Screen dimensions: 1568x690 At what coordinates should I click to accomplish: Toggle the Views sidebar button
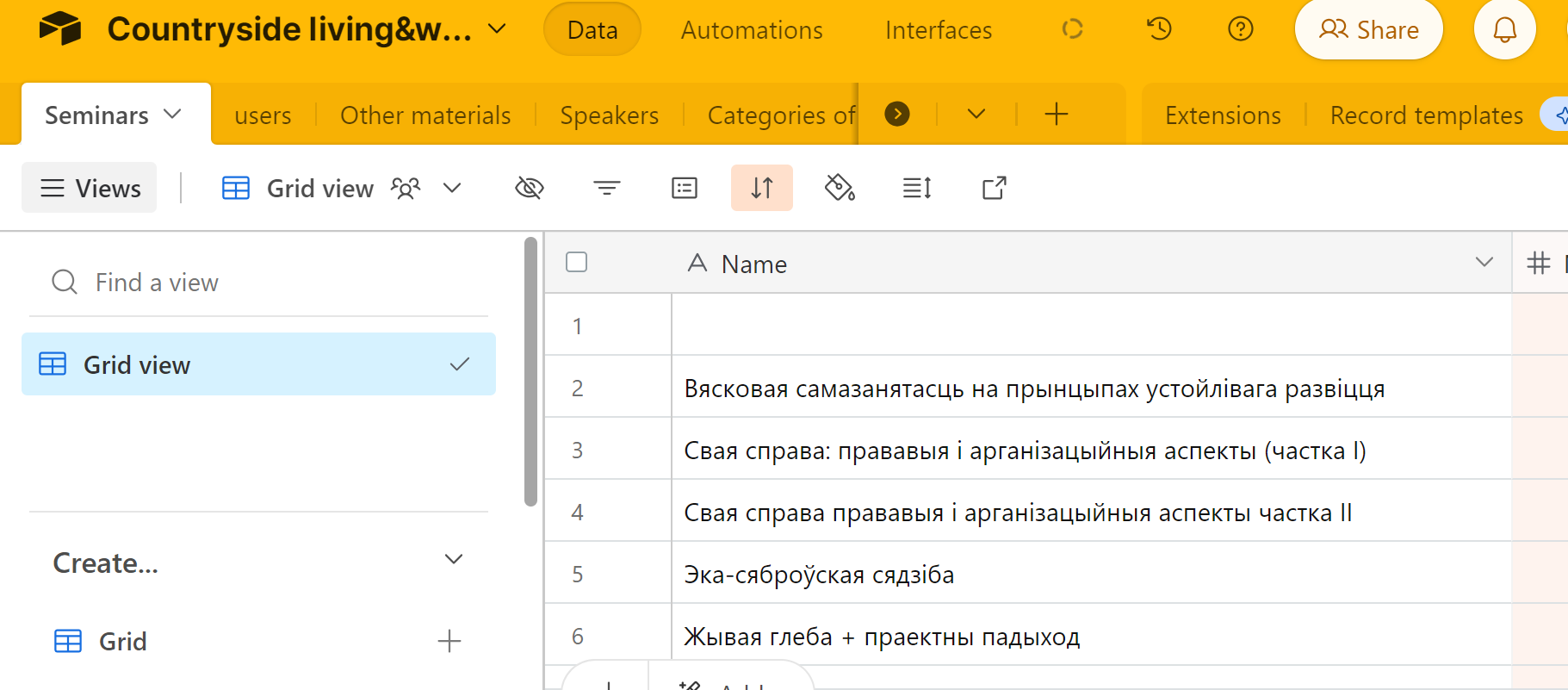click(90, 188)
